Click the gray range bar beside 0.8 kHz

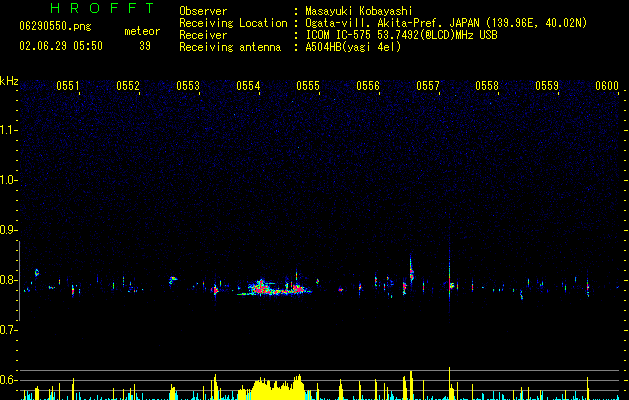20,281
